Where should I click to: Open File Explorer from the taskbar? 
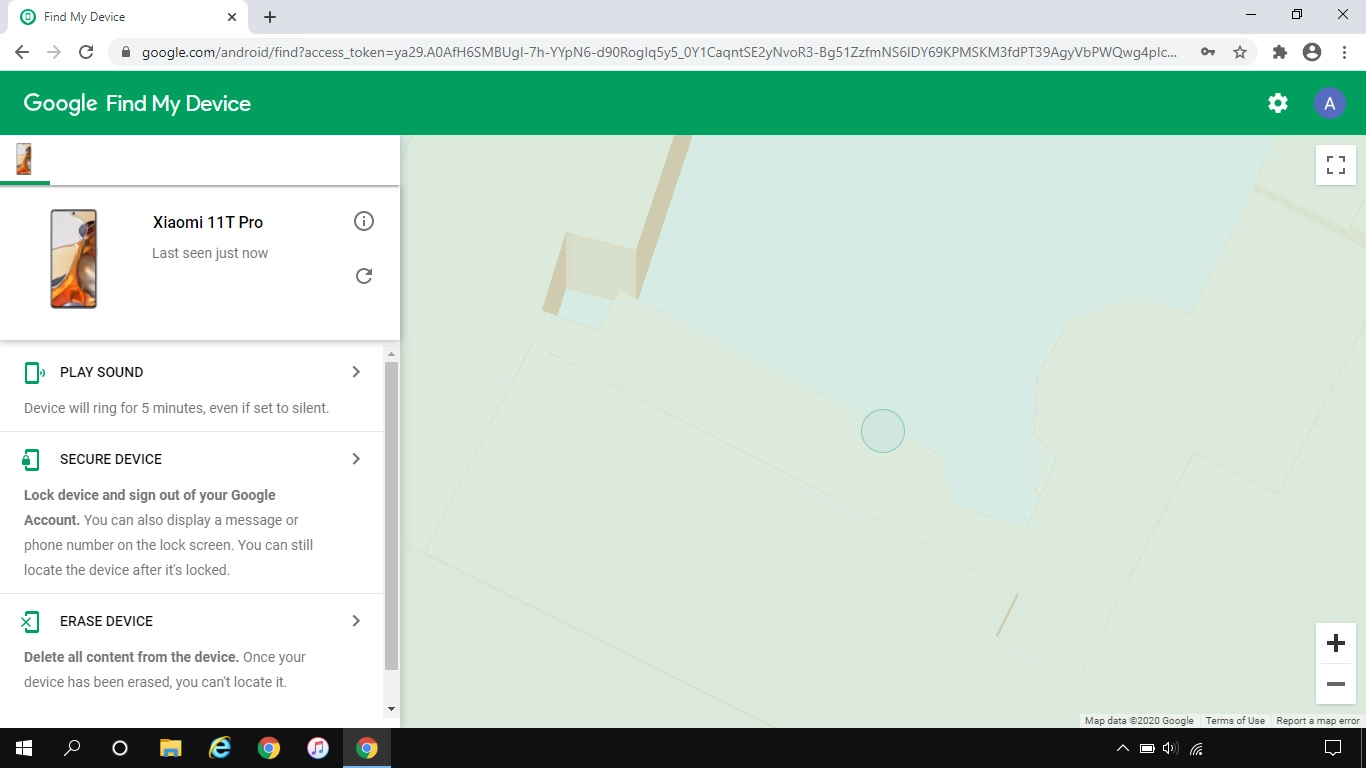(171, 748)
